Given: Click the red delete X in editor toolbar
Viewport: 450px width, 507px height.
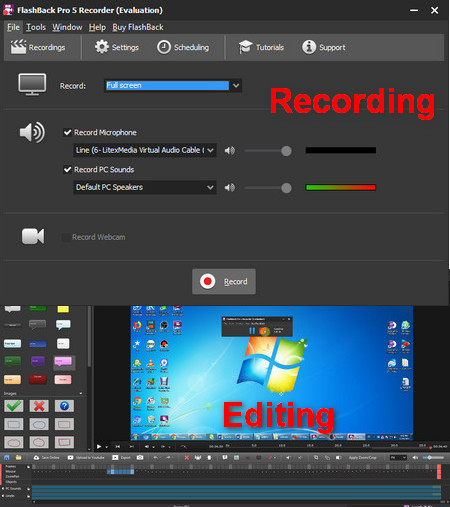Looking at the screenshot, I should tap(187, 458).
